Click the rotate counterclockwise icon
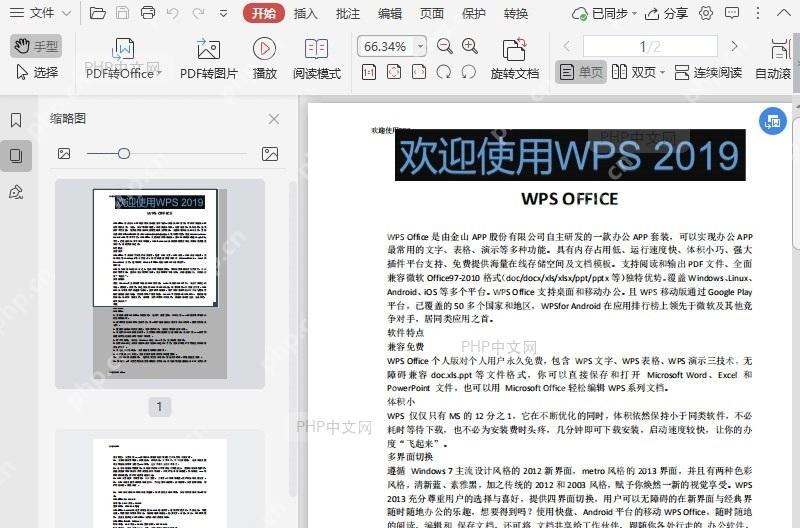 click(468, 72)
